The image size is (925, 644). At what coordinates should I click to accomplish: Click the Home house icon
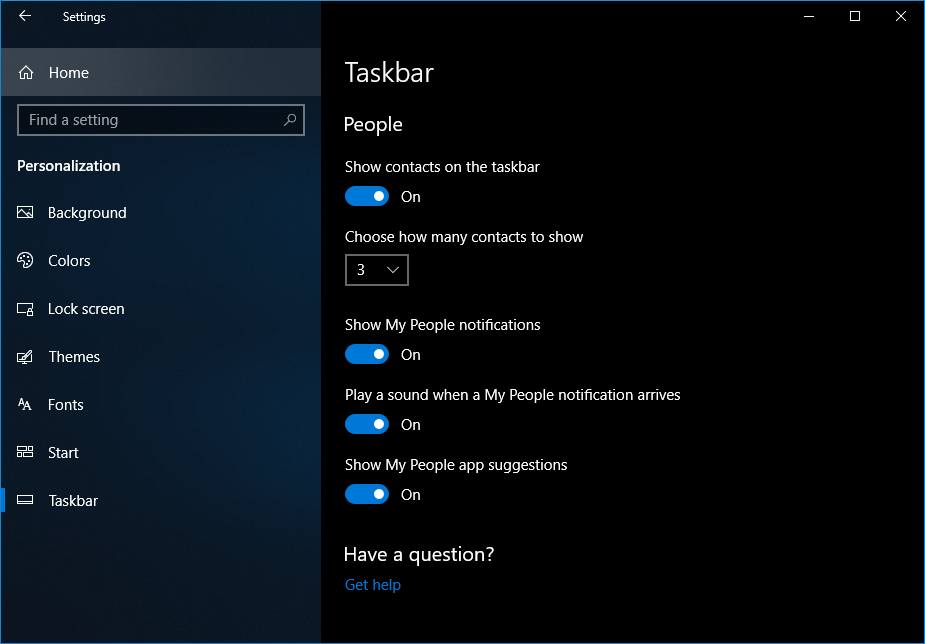click(x=27, y=73)
